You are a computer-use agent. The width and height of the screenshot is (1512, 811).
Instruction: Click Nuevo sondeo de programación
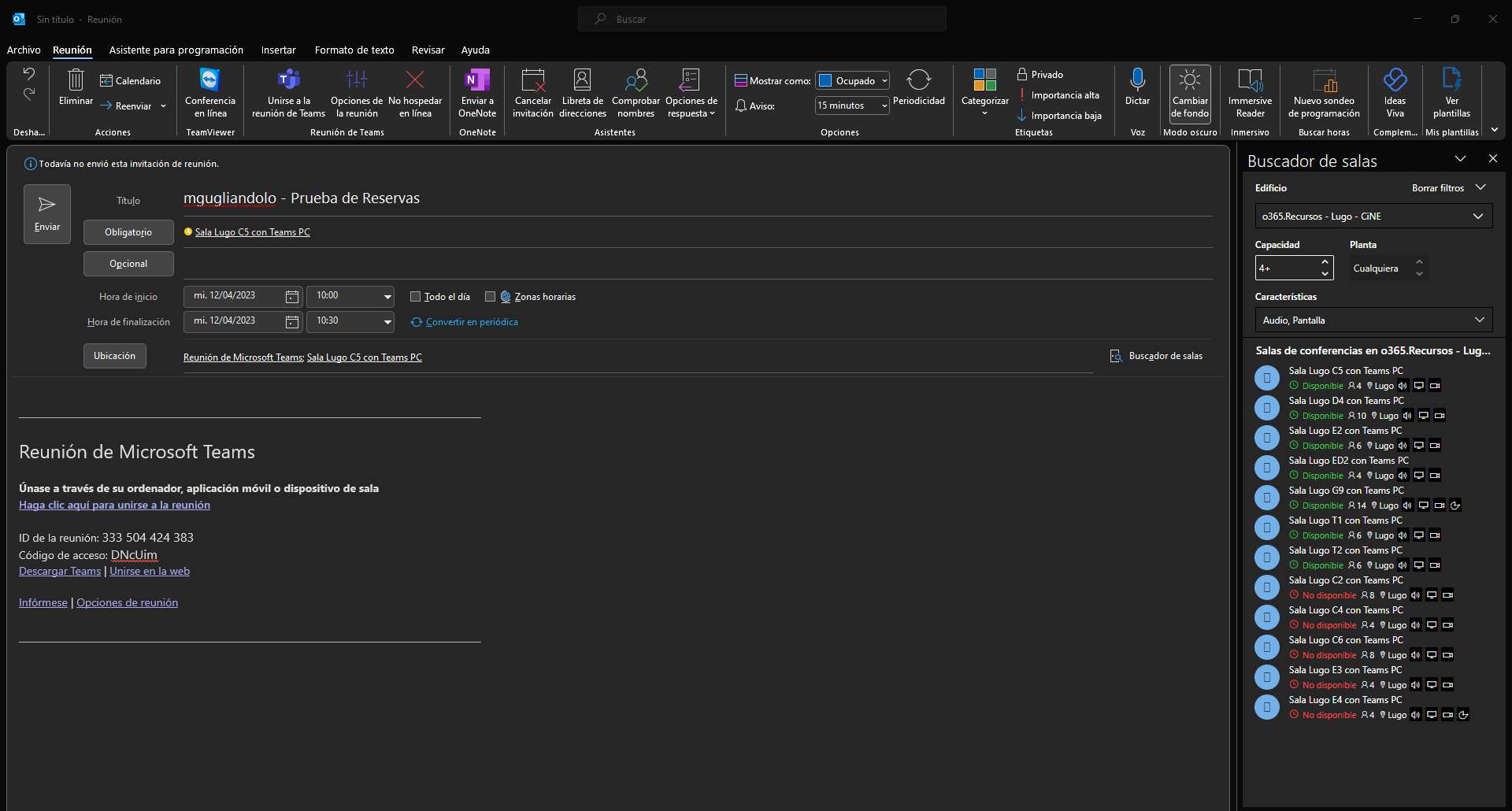[1324, 93]
